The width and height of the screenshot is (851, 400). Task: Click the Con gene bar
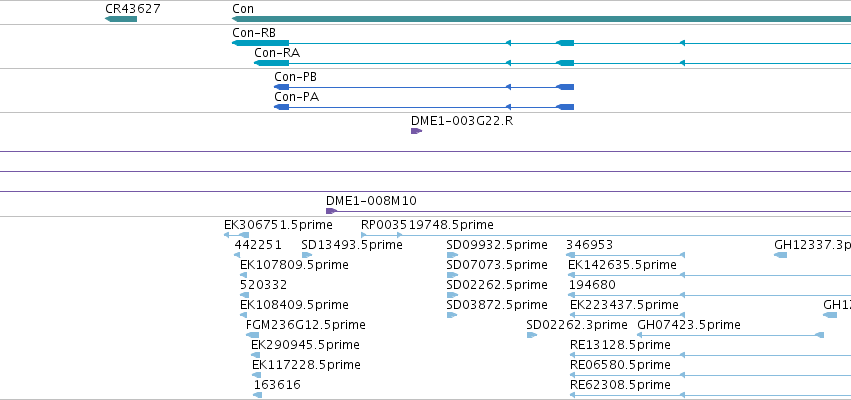tap(541, 19)
